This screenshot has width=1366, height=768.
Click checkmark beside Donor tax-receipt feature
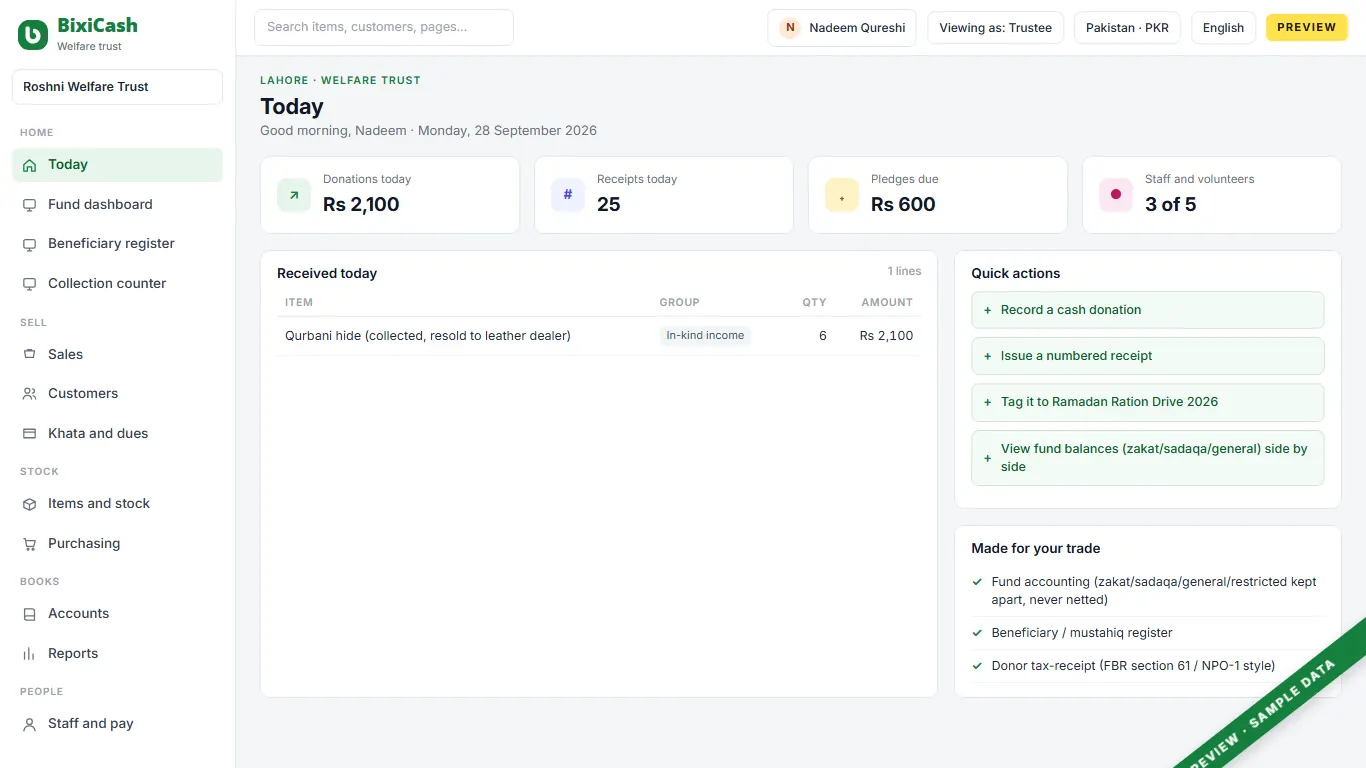[x=977, y=666]
